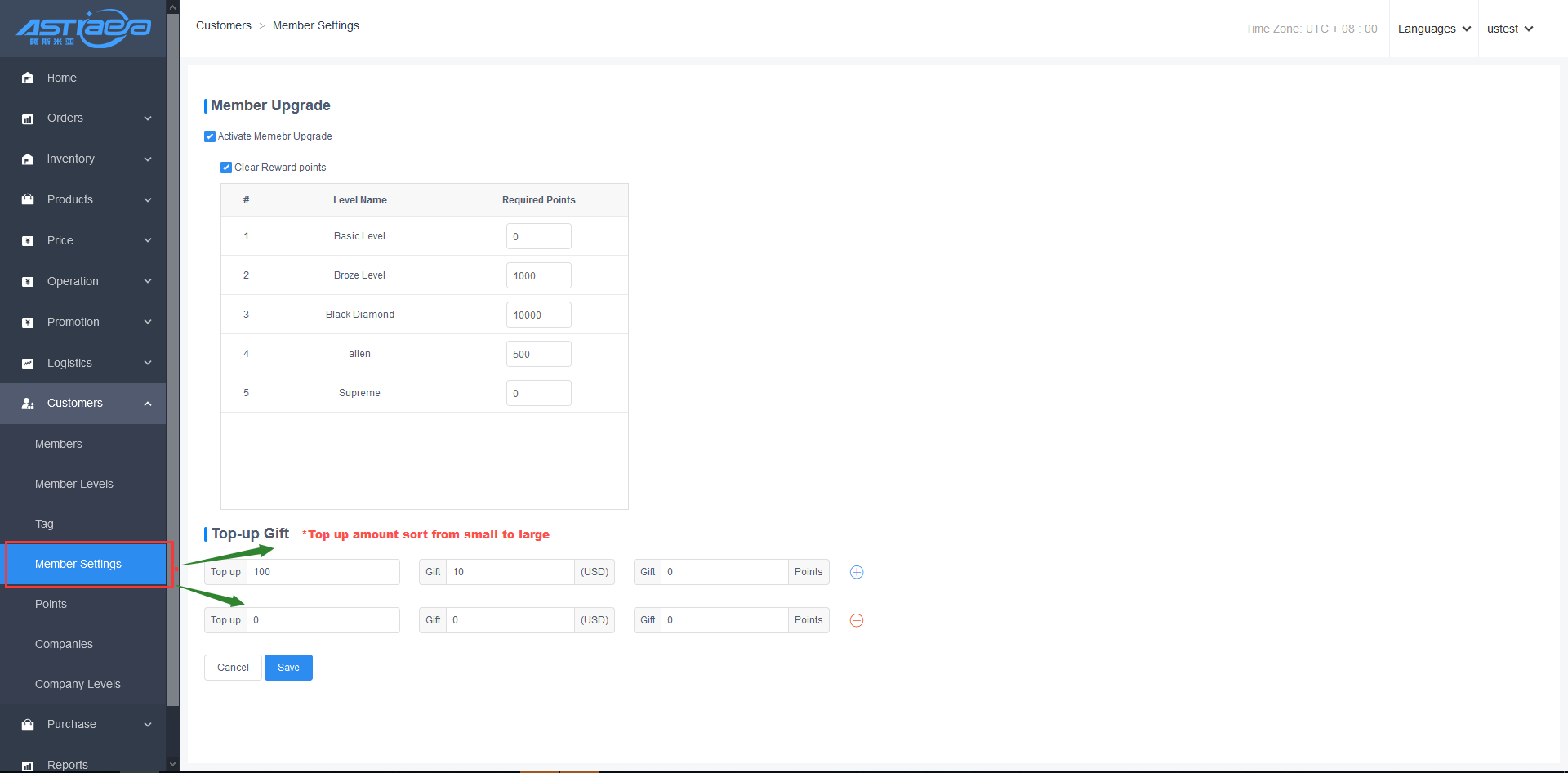This screenshot has height=773, width=1568.
Task: Collapse the Customers menu section
Action: [x=148, y=404]
